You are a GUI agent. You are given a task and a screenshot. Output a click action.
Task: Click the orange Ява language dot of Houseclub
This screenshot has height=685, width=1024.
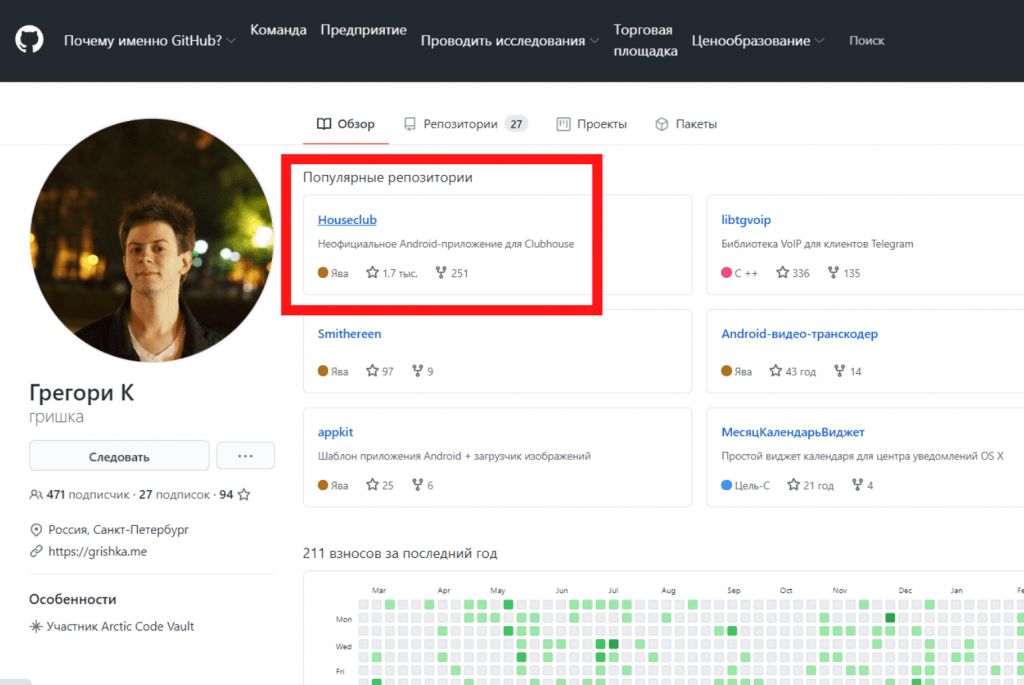click(x=323, y=272)
